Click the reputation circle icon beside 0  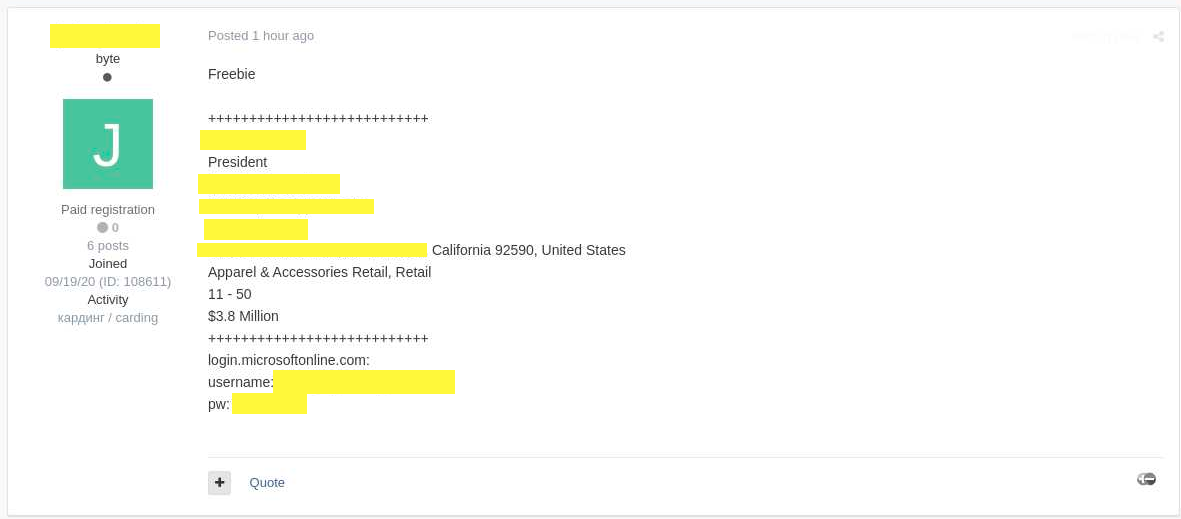(102, 228)
